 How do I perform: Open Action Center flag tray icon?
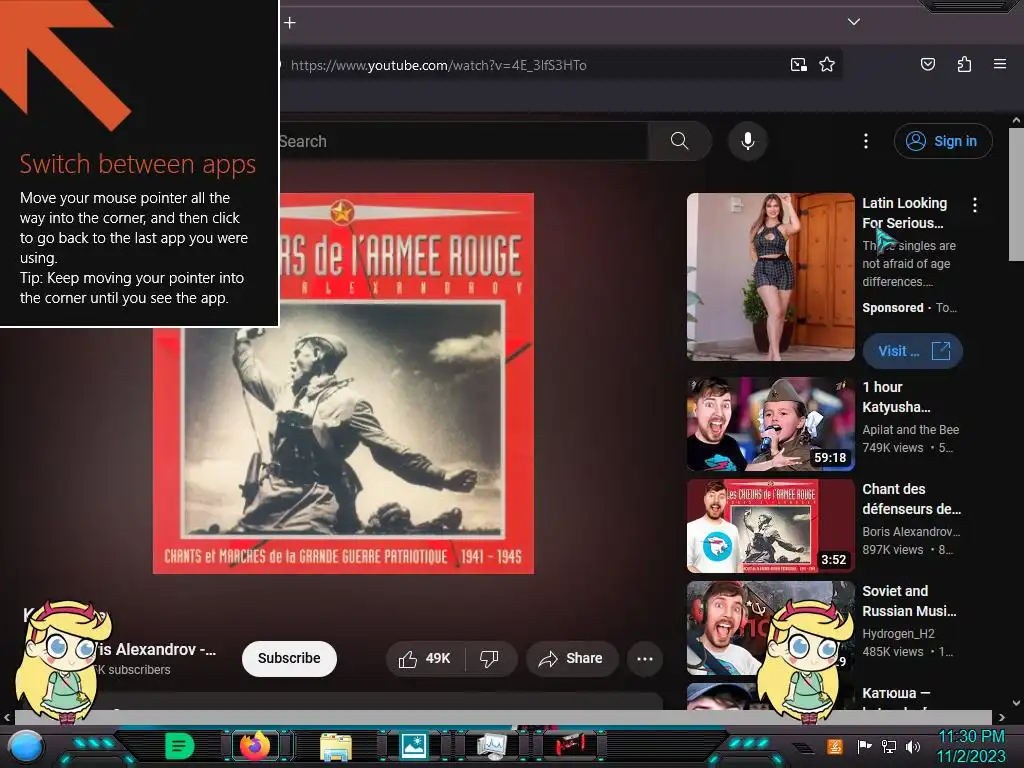pos(864,746)
